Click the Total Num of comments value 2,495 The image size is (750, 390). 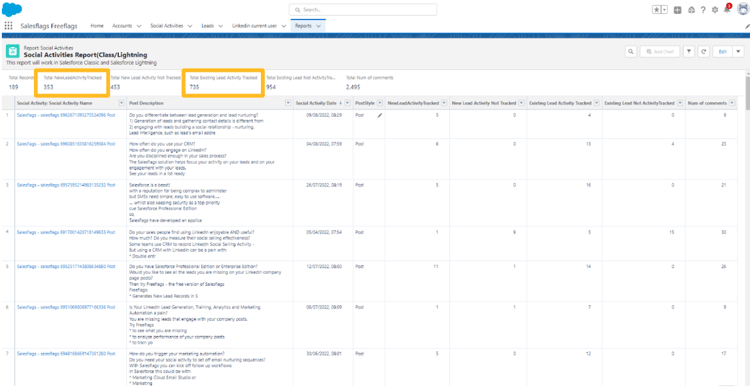(353, 87)
